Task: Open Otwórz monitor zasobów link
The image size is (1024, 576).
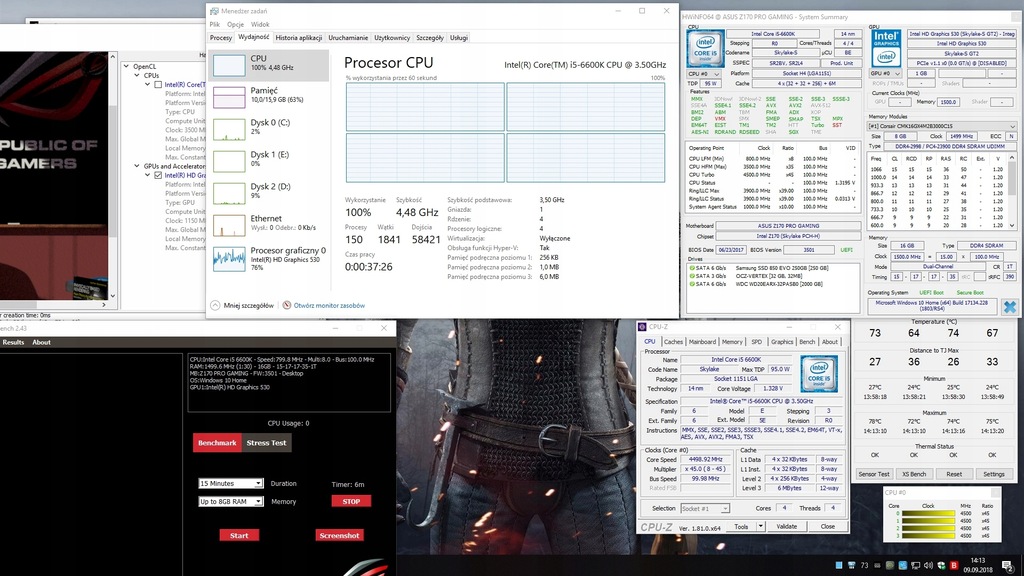Action: pos(329,305)
